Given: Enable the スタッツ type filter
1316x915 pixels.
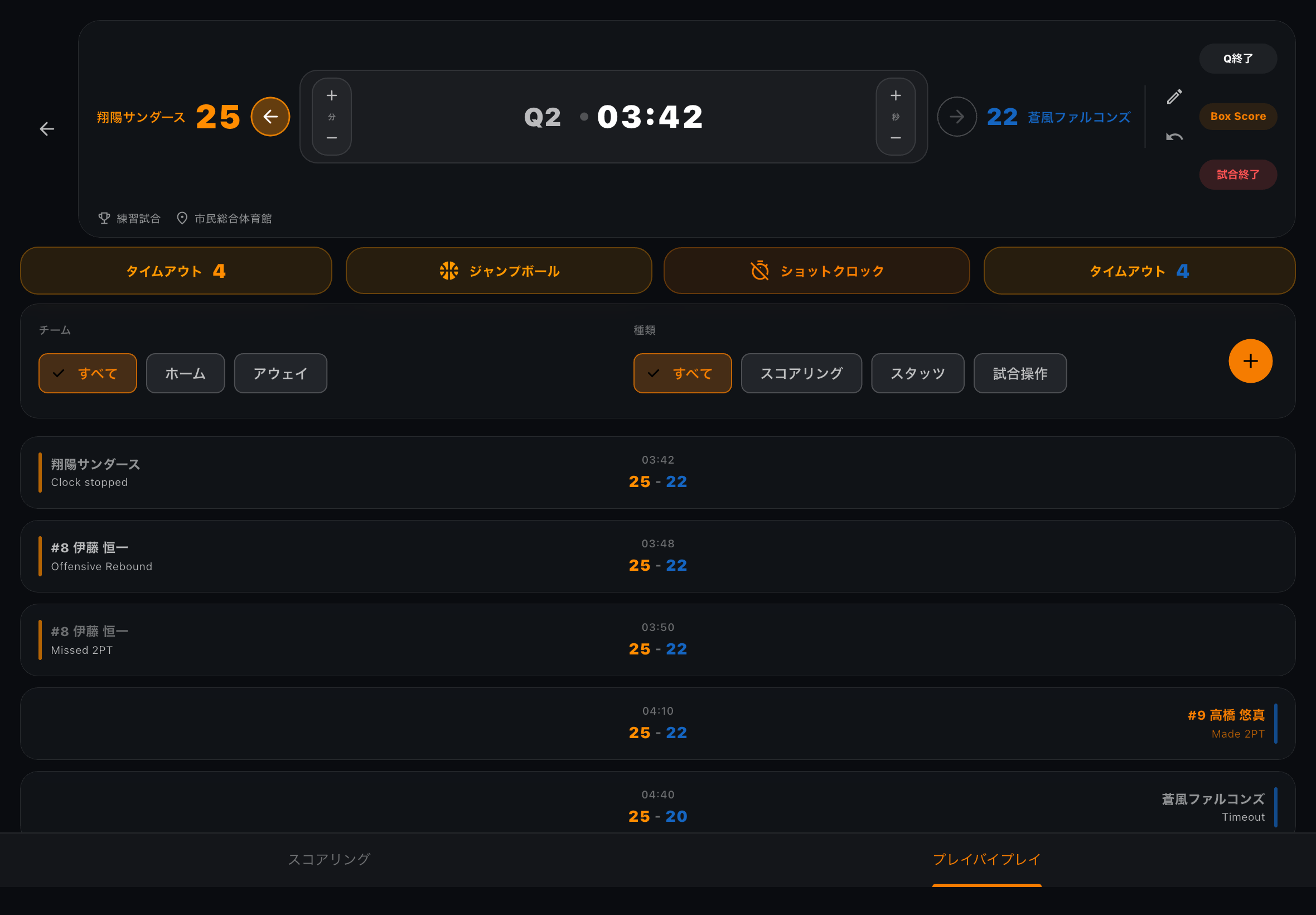Looking at the screenshot, I should click(917, 373).
